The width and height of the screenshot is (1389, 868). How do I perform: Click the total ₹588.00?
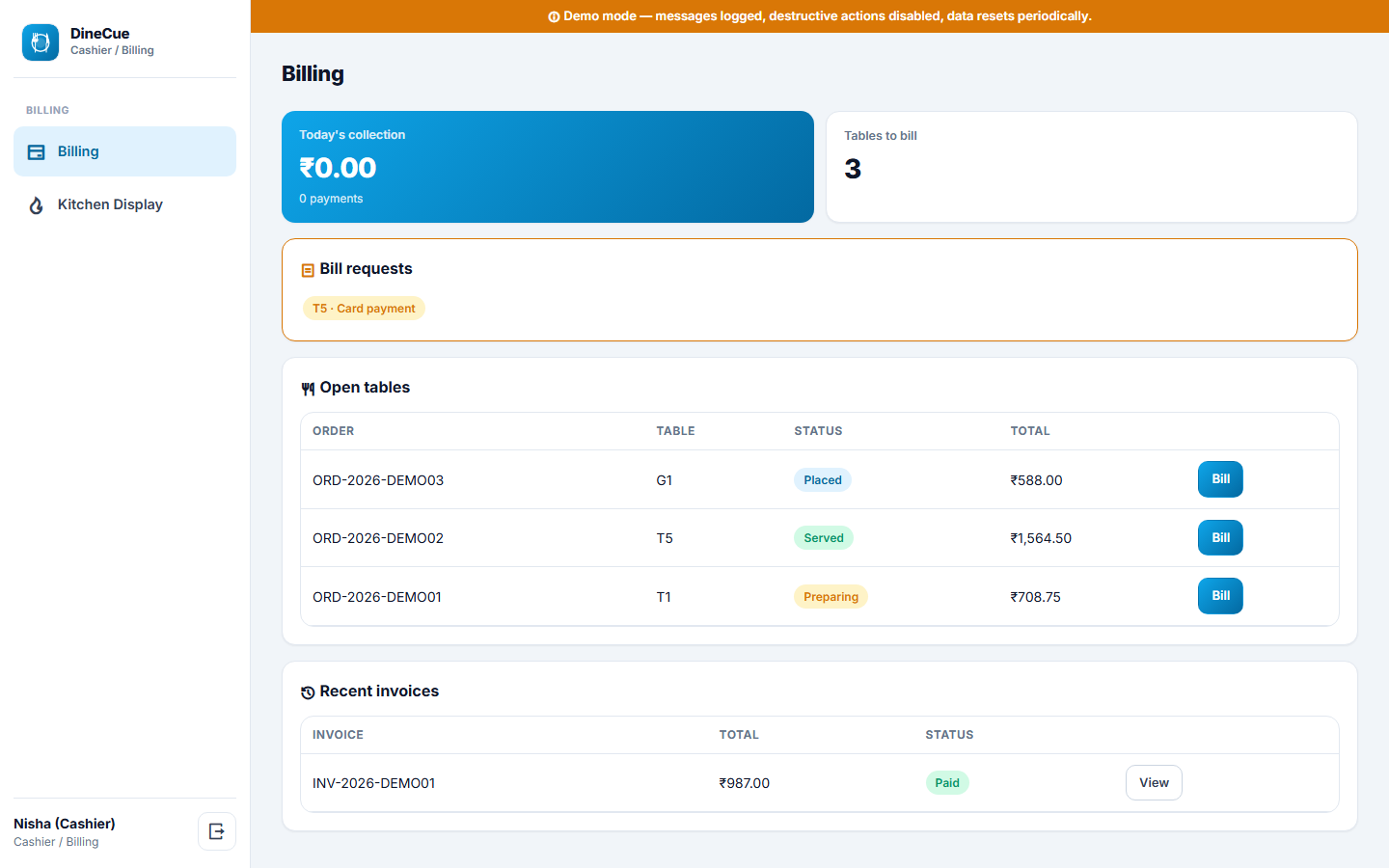pyautogui.click(x=1037, y=480)
